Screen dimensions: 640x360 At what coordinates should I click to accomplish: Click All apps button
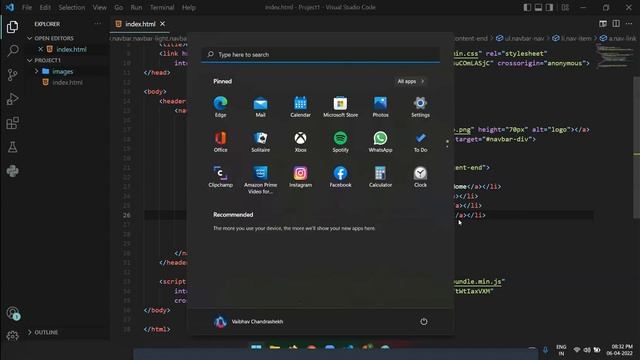point(411,81)
